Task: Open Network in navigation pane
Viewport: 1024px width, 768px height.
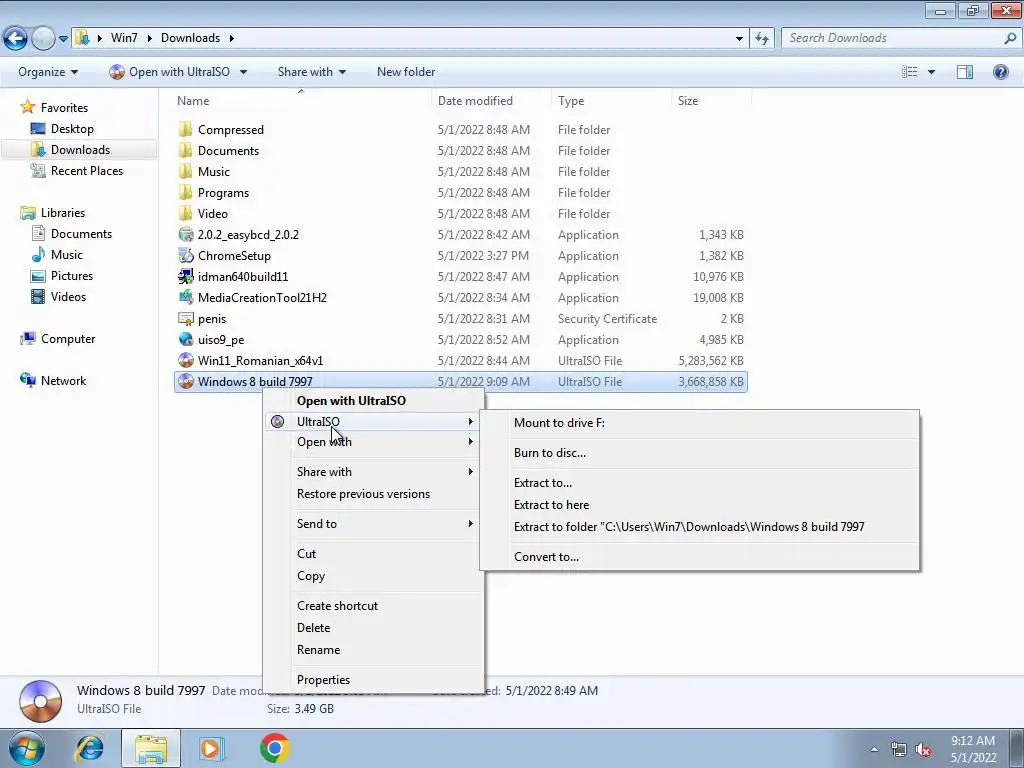Action: pyautogui.click(x=63, y=380)
